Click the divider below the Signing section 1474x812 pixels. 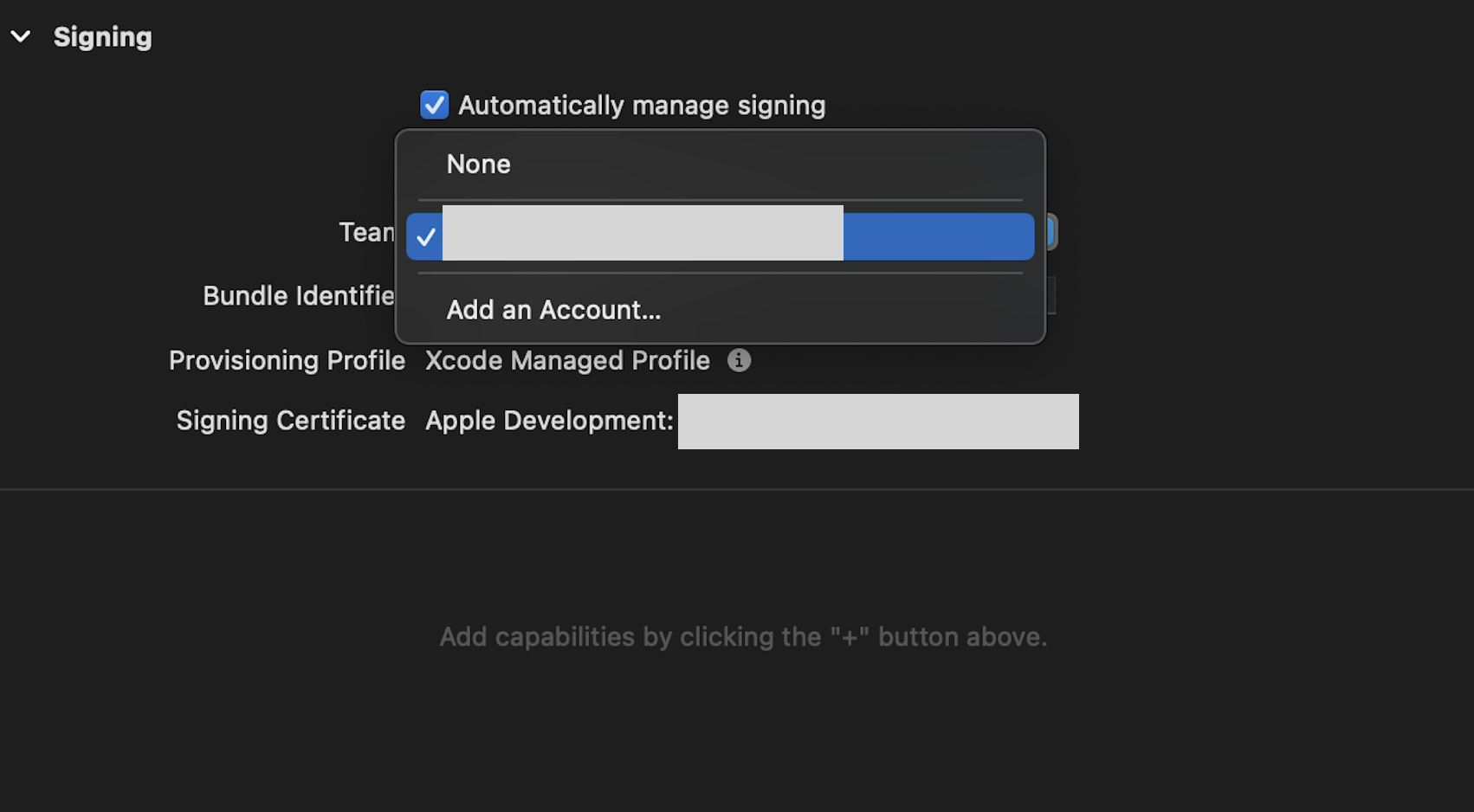736,489
